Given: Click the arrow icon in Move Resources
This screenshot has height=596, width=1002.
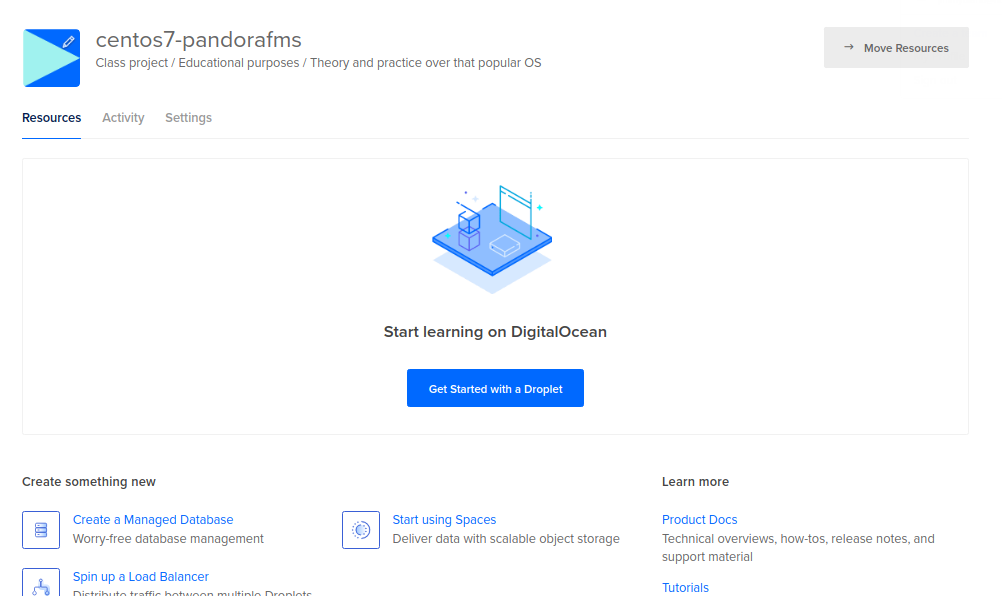Looking at the screenshot, I should point(849,47).
